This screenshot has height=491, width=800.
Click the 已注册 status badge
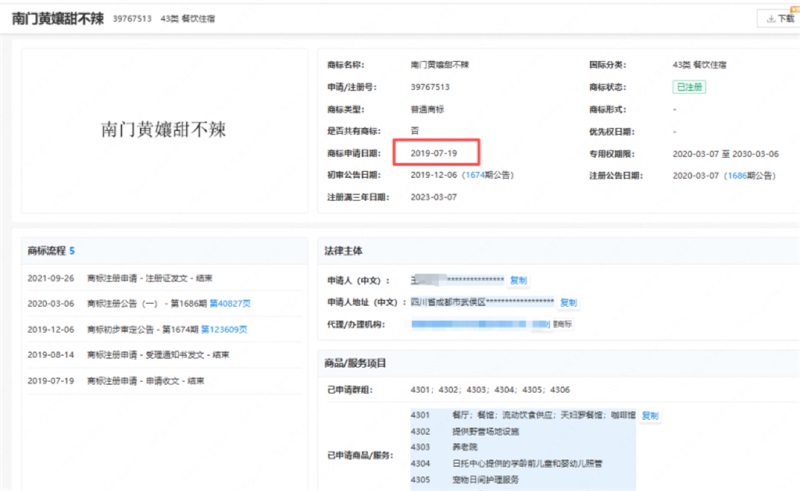[689, 87]
